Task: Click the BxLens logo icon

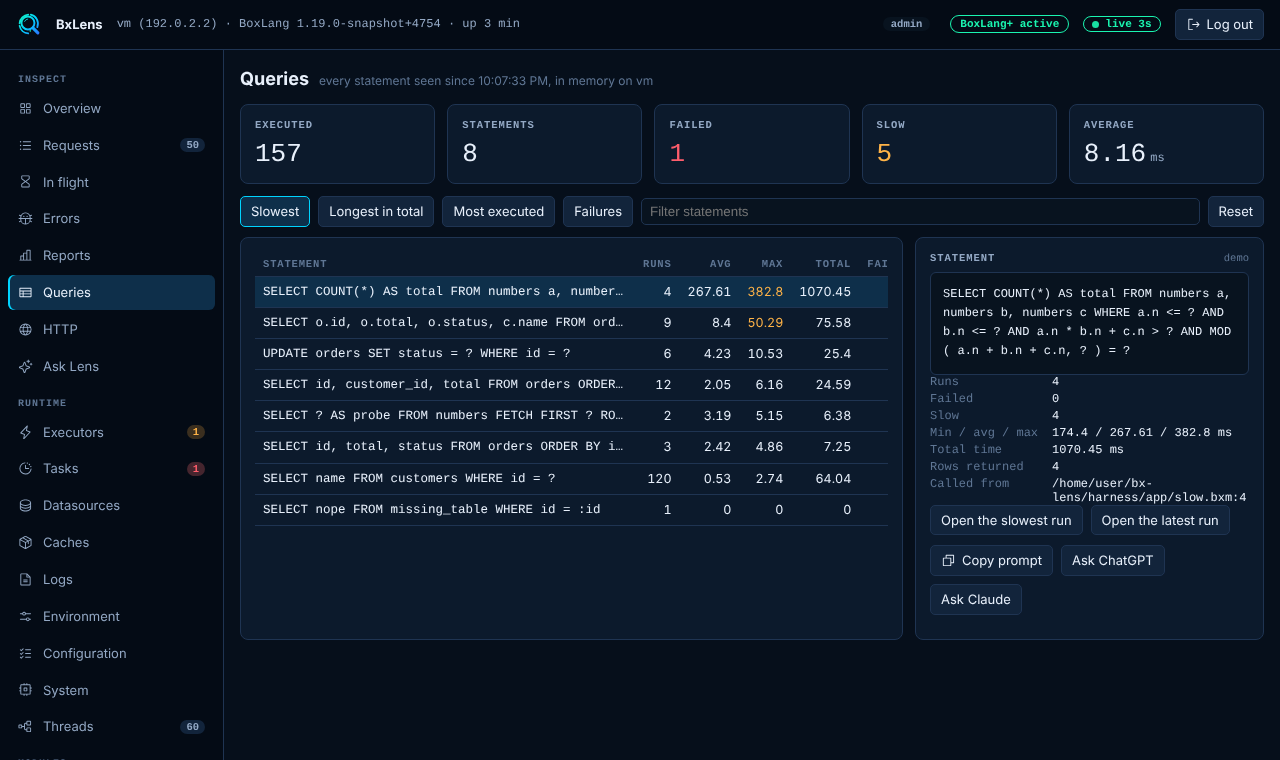Action: pyautogui.click(x=29, y=24)
